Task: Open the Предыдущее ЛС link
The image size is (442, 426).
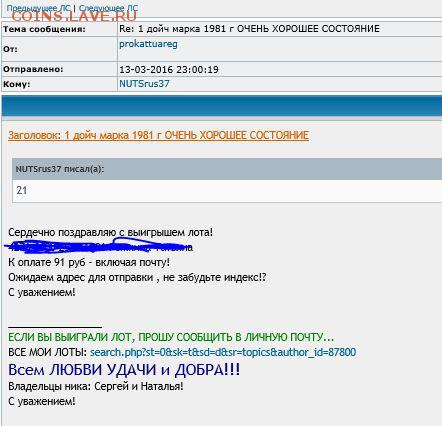Action: [38, 8]
